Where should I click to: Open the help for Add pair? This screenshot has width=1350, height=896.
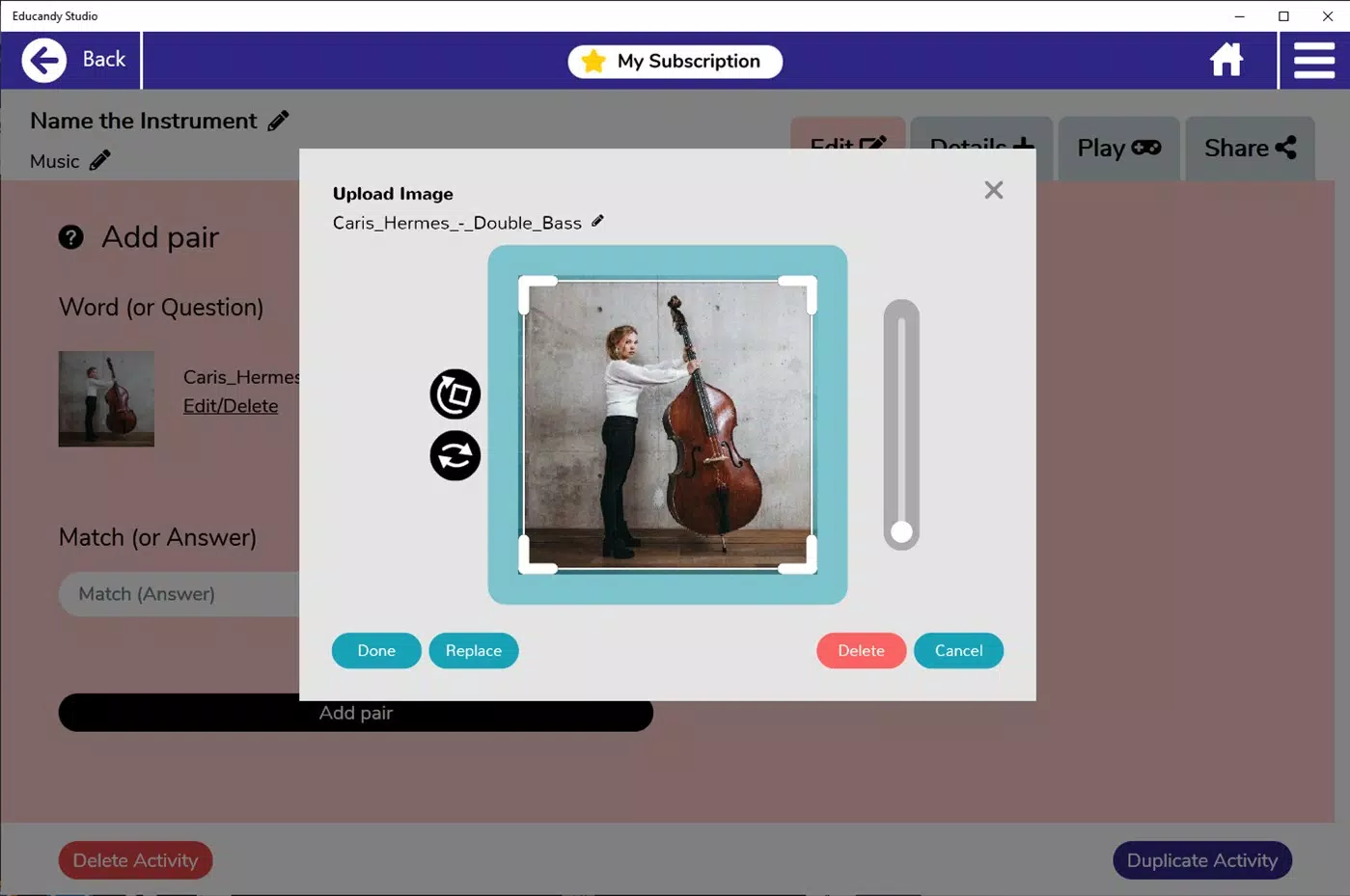coord(70,236)
